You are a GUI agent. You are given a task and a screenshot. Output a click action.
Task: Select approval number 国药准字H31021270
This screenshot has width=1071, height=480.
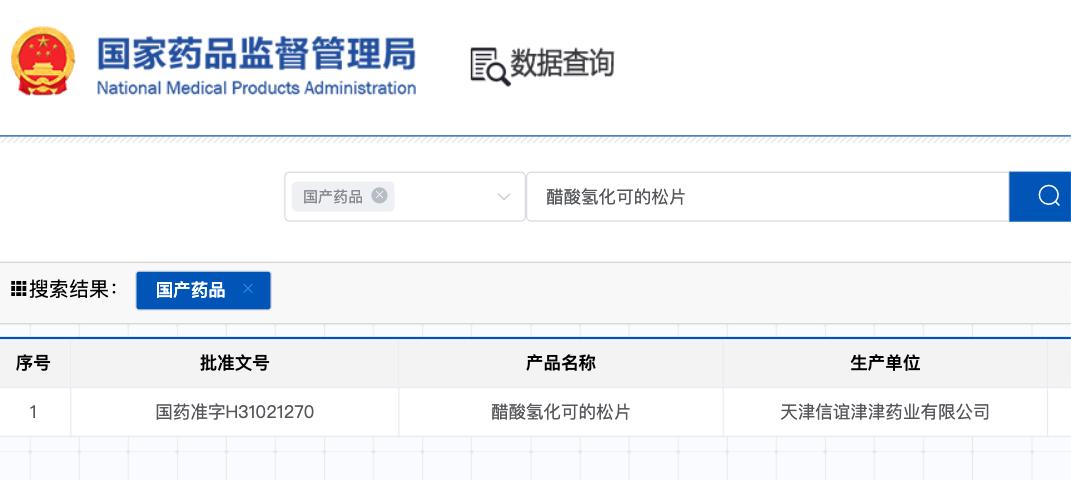(x=234, y=412)
